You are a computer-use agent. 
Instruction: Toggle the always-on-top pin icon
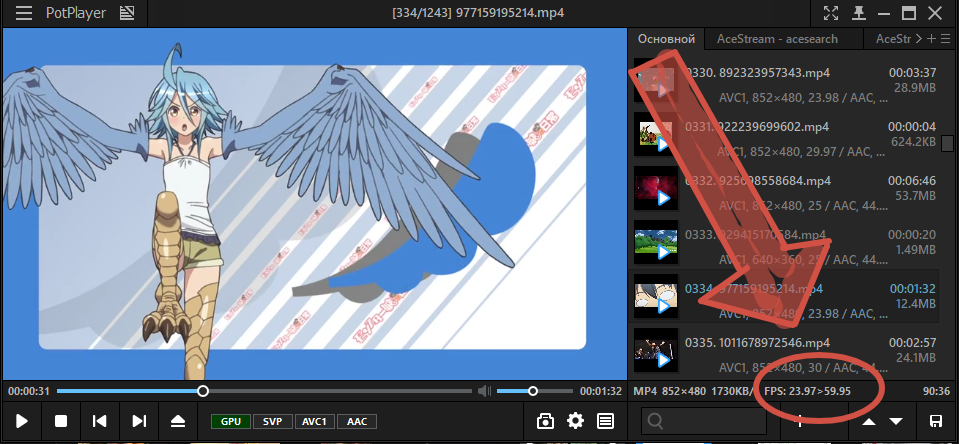[x=859, y=13]
